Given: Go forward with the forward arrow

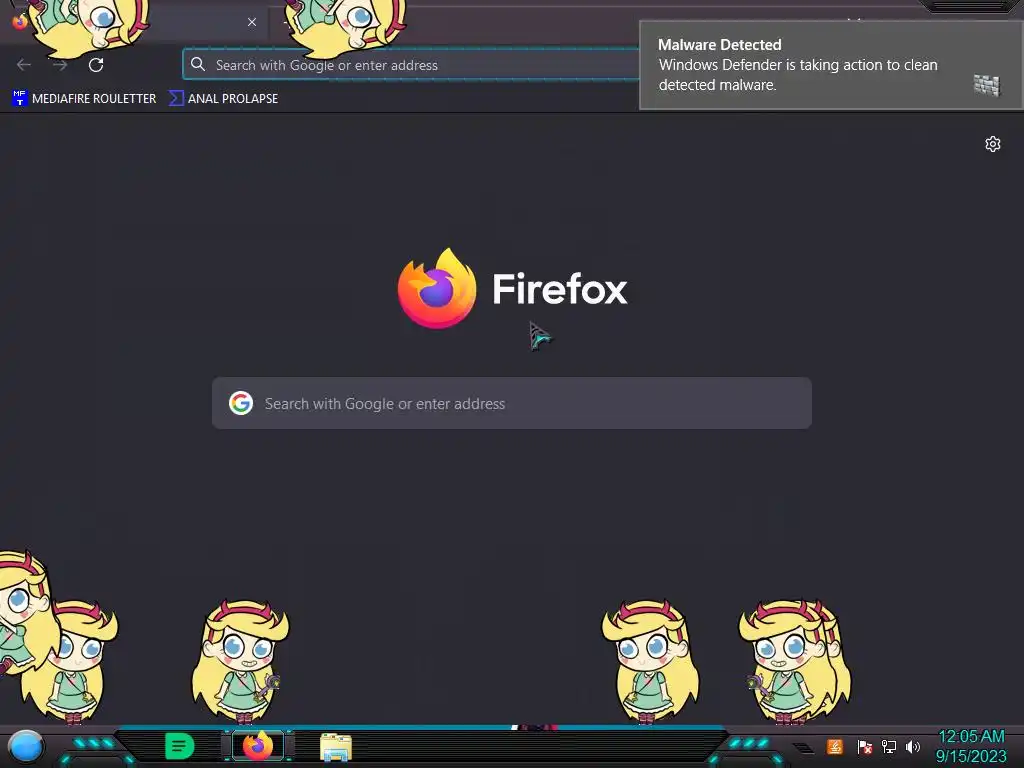Looking at the screenshot, I should (x=60, y=65).
